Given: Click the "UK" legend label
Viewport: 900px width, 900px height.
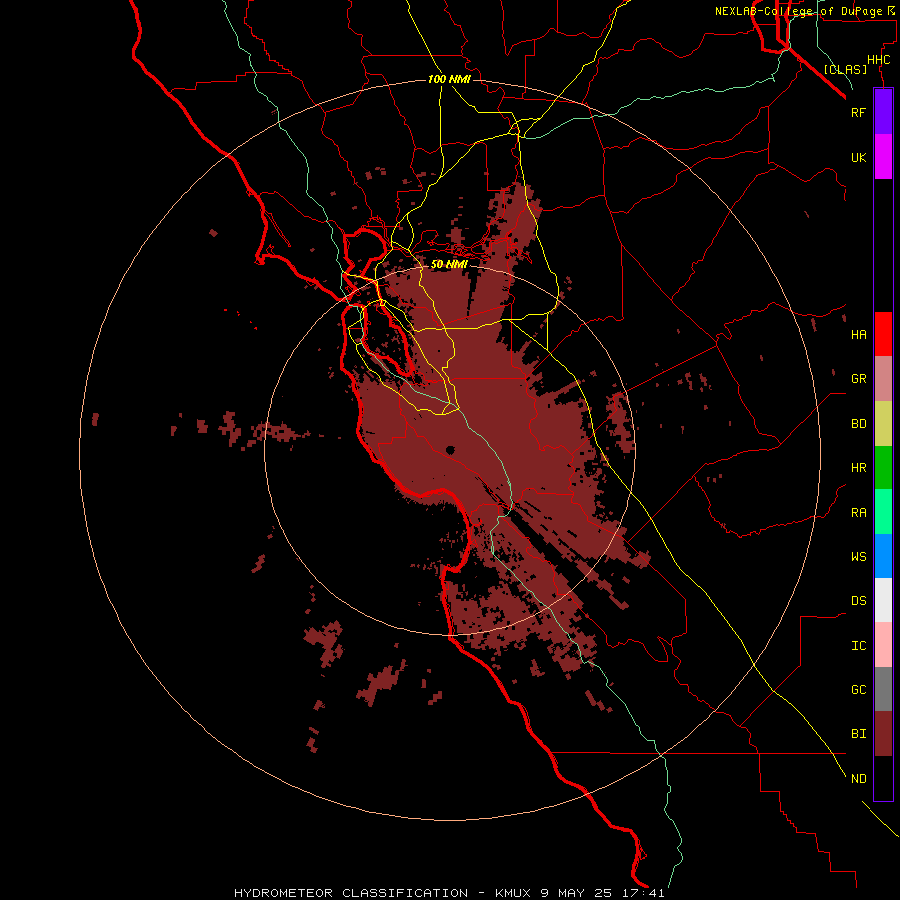Looking at the screenshot, I should coord(858,157).
